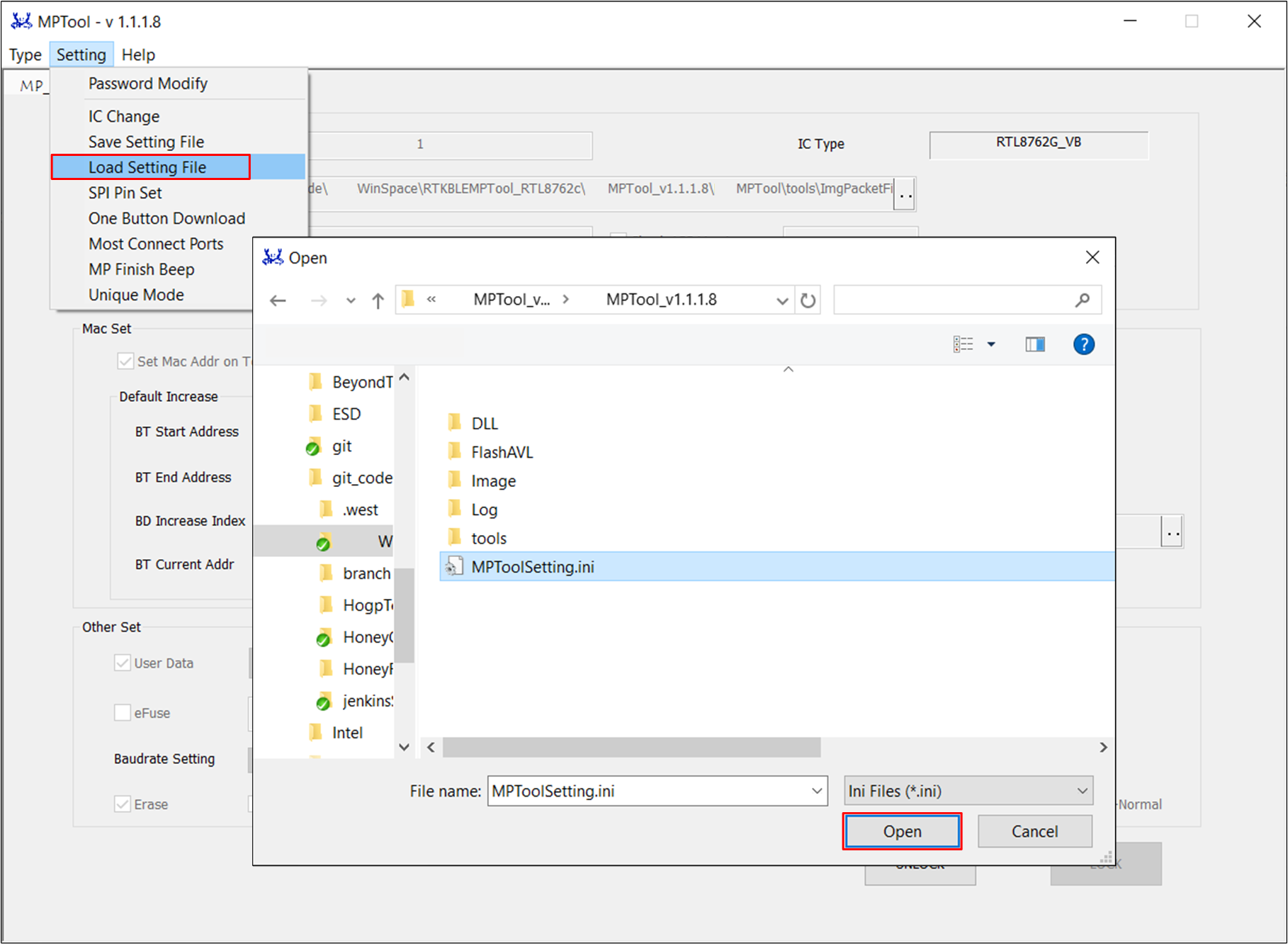
Task: Toggle the Erase checkbox
Action: [123, 804]
